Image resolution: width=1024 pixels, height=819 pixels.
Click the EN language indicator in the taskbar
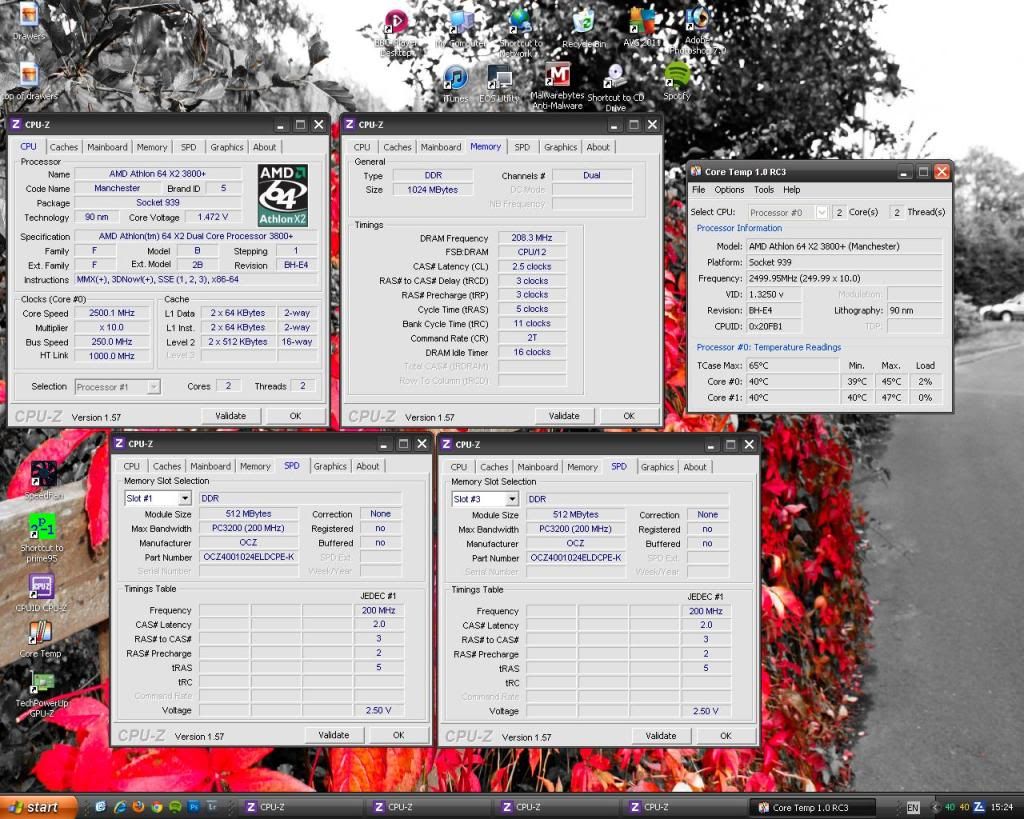[913, 807]
